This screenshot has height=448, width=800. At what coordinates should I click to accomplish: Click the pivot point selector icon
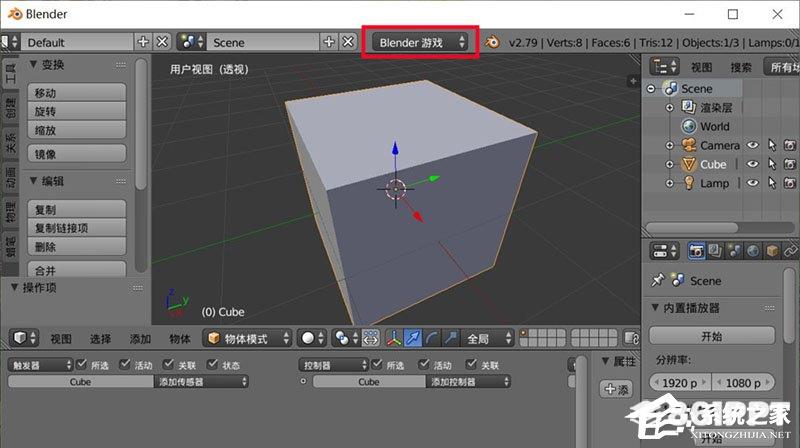[x=346, y=338]
